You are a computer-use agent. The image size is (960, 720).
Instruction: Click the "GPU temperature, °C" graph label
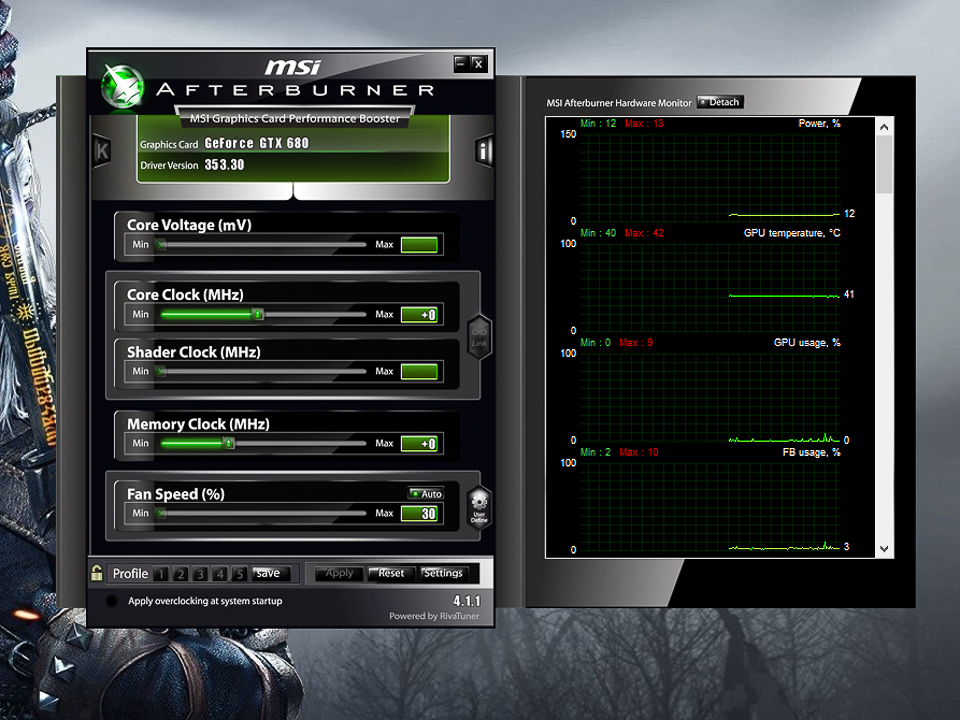[792, 233]
